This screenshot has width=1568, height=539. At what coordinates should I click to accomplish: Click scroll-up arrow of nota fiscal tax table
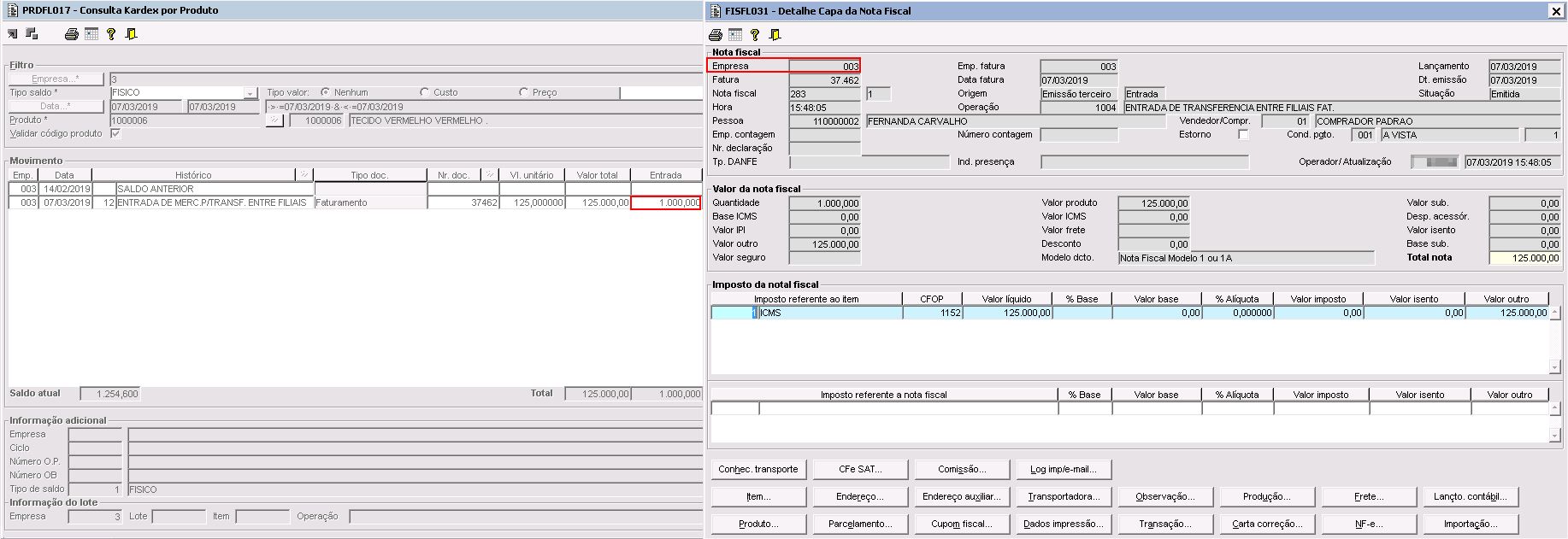1554,408
